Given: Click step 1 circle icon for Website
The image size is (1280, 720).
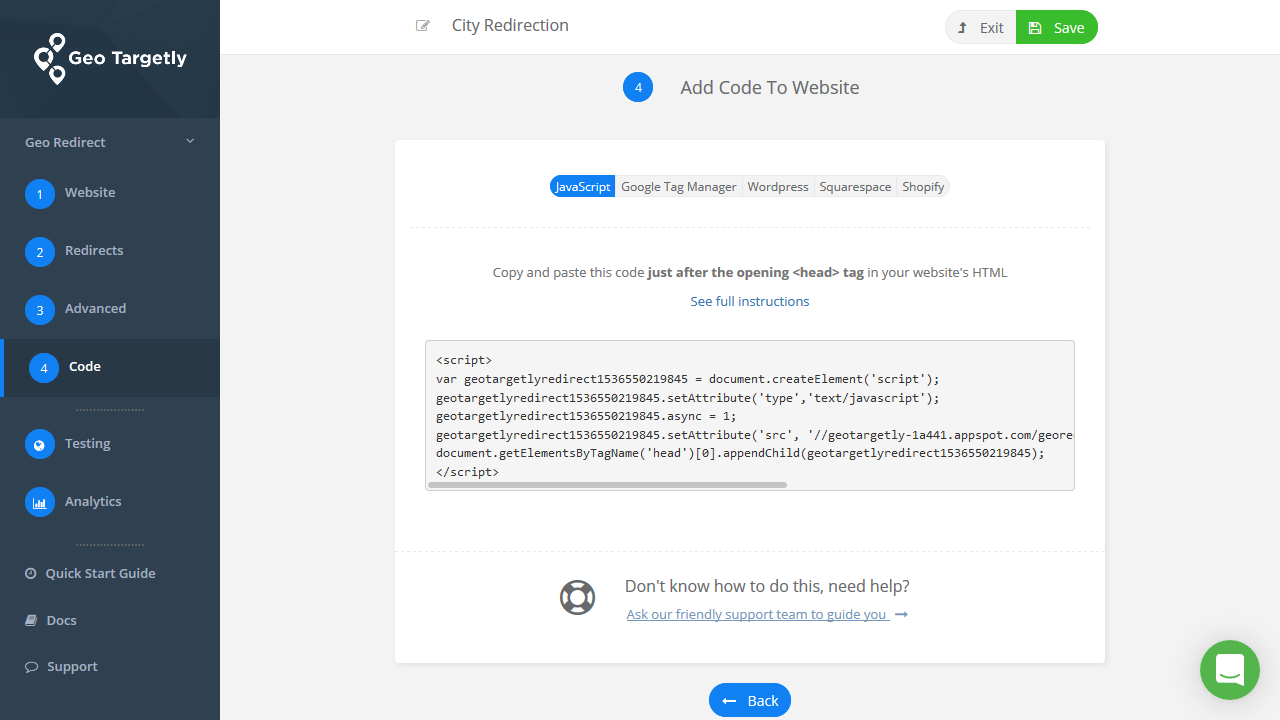Looking at the screenshot, I should pos(40,194).
